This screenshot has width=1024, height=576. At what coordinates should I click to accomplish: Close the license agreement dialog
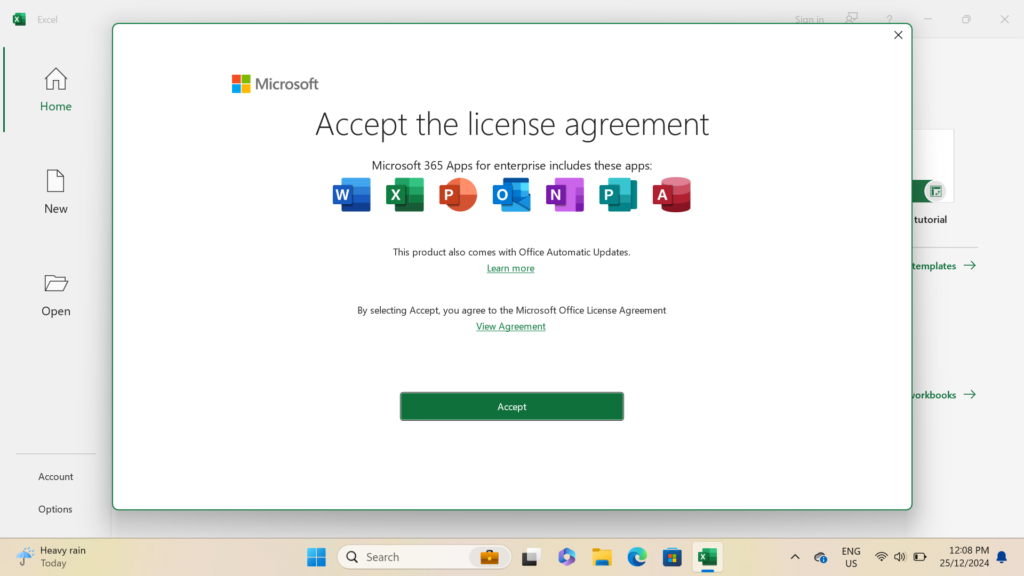(x=898, y=35)
